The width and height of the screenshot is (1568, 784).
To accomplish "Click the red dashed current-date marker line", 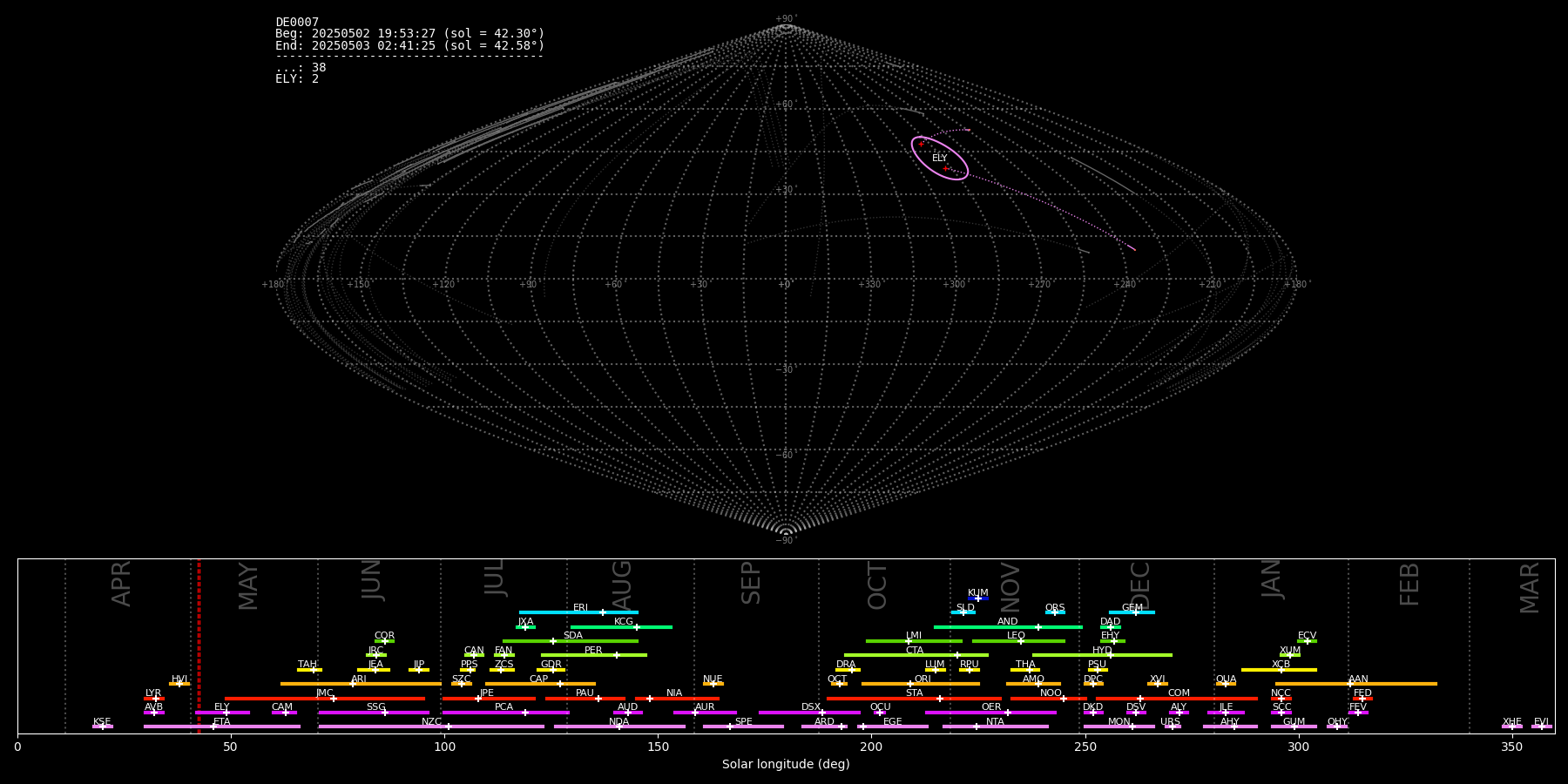I will point(199,645).
